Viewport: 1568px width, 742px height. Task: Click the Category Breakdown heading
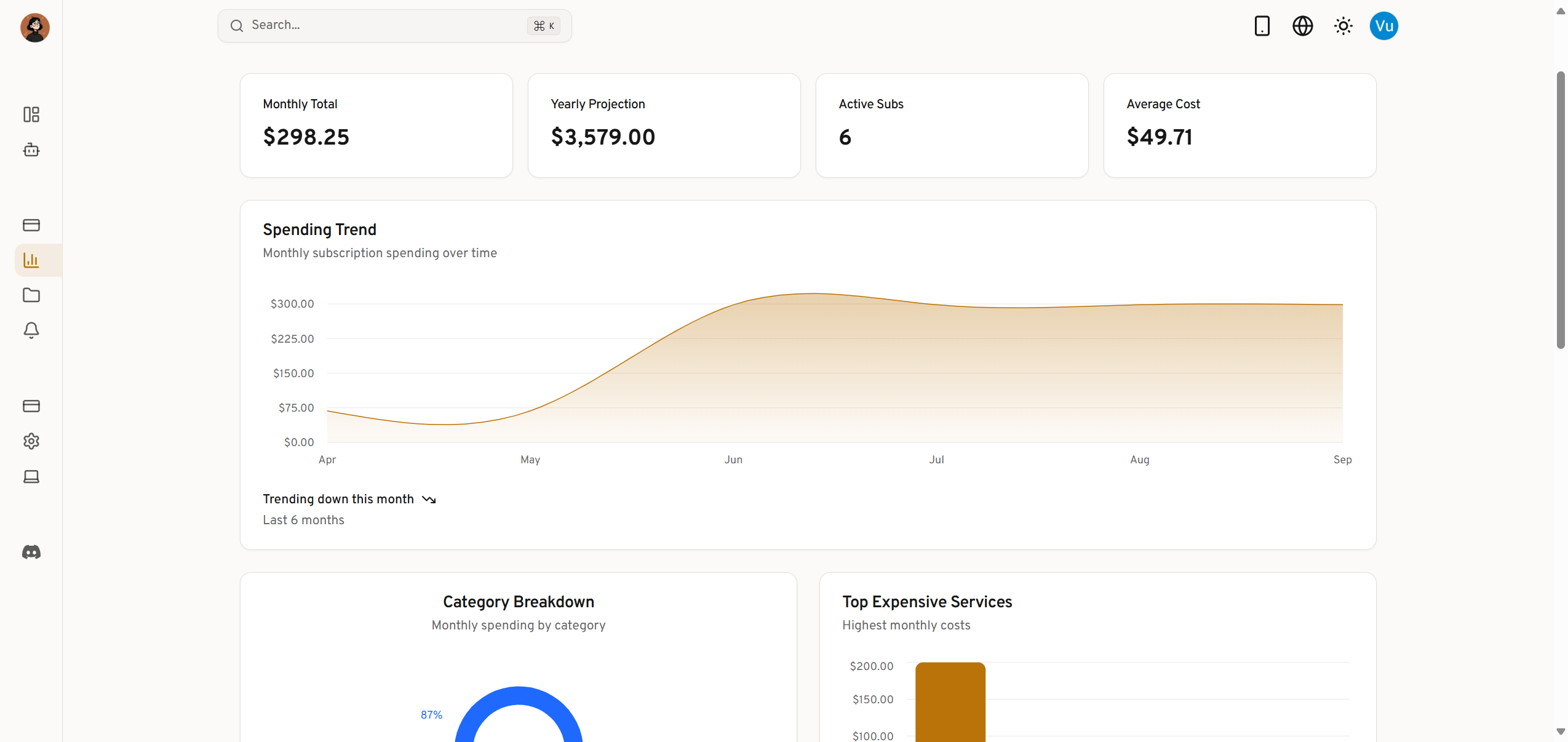[x=519, y=602]
